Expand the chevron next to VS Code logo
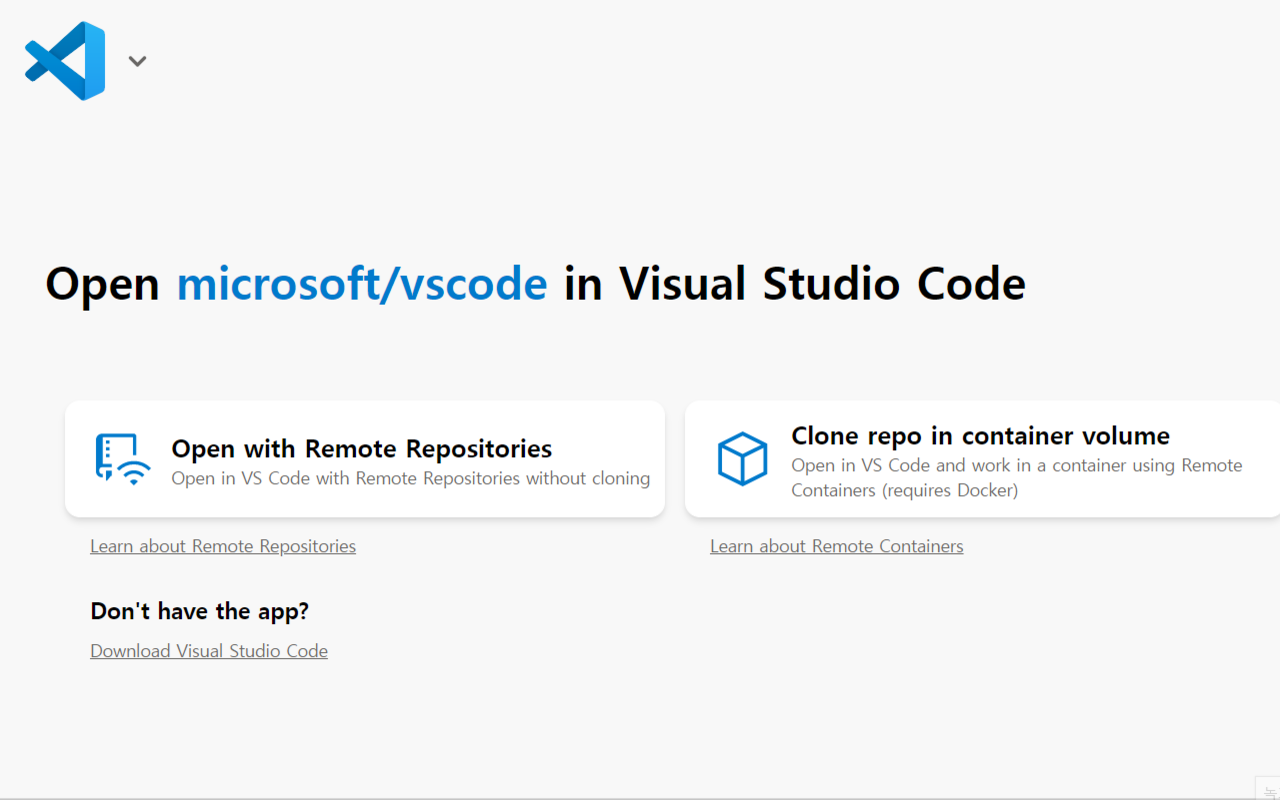The width and height of the screenshot is (1280, 800). pos(138,61)
